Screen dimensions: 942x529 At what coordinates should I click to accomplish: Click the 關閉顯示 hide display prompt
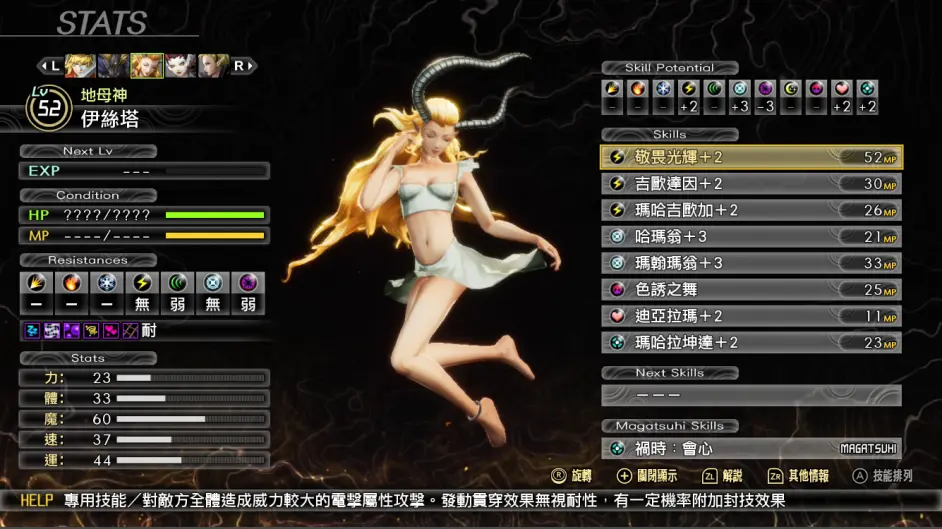(647, 476)
